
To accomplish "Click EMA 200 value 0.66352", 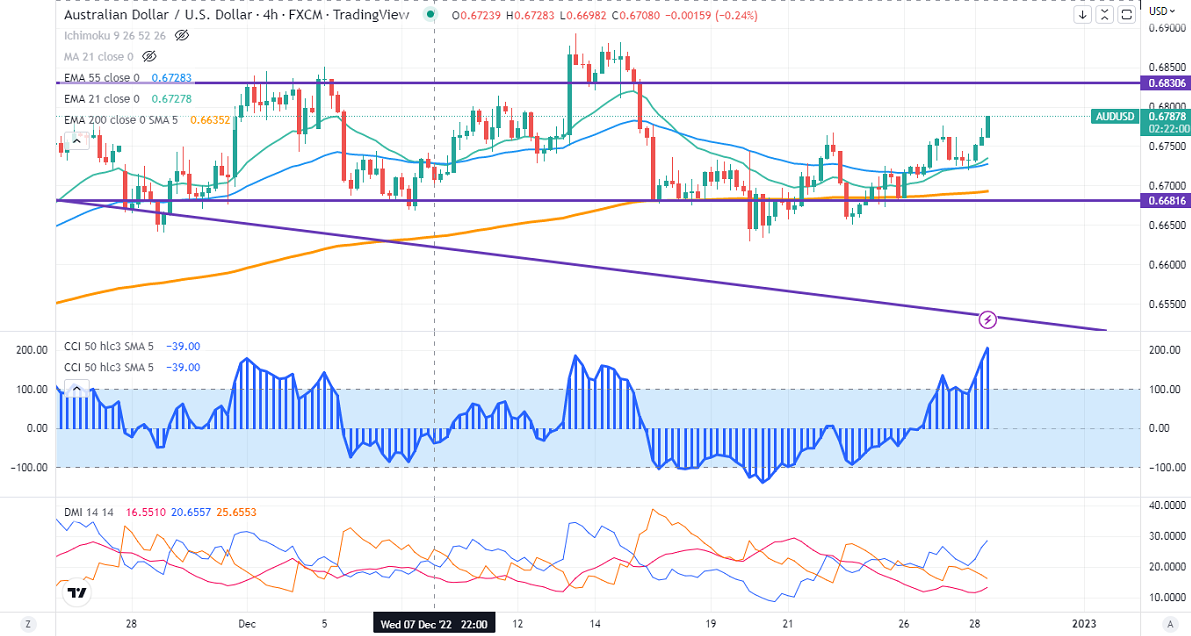I will (x=210, y=120).
